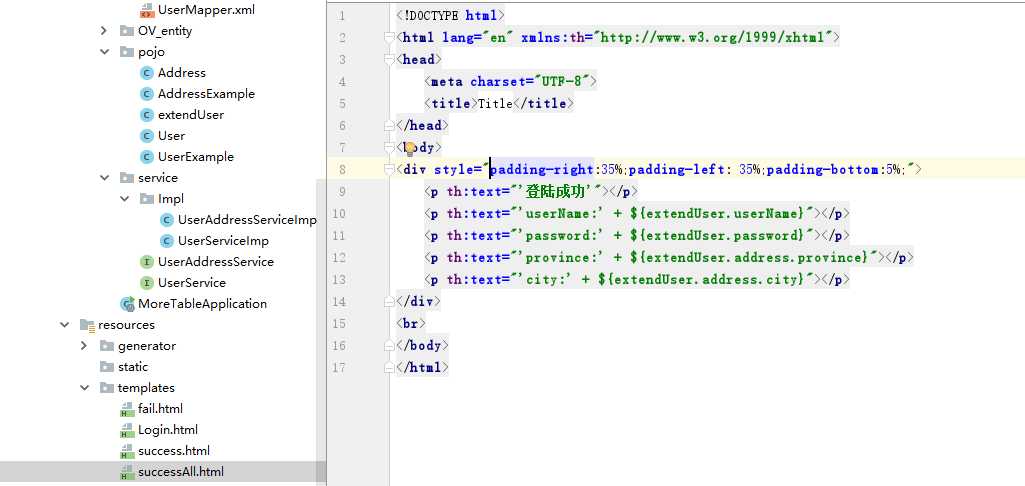Click line number 8 in gutter
The width and height of the screenshot is (1025, 486).
pos(343,169)
